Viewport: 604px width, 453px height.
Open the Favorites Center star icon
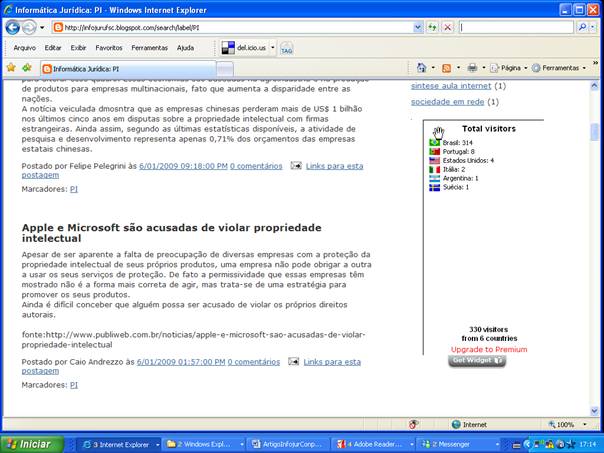click(10, 67)
